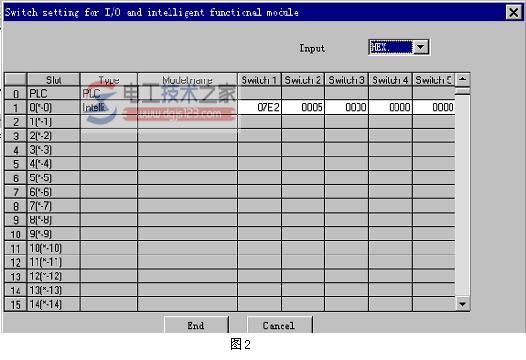Select the PLC slot cell
Screen dimensions: 526x360
(53, 93)
